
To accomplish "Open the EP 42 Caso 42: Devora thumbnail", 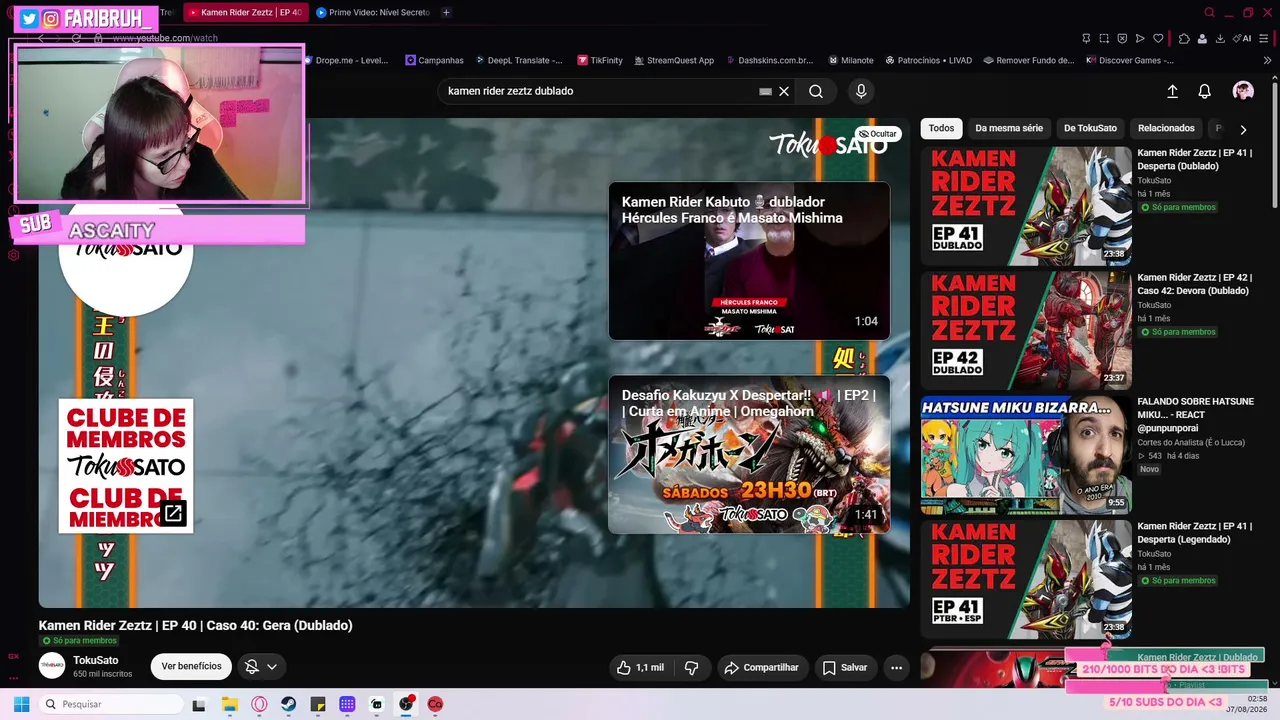I will pyautogui.click(x=1026, y=330).
